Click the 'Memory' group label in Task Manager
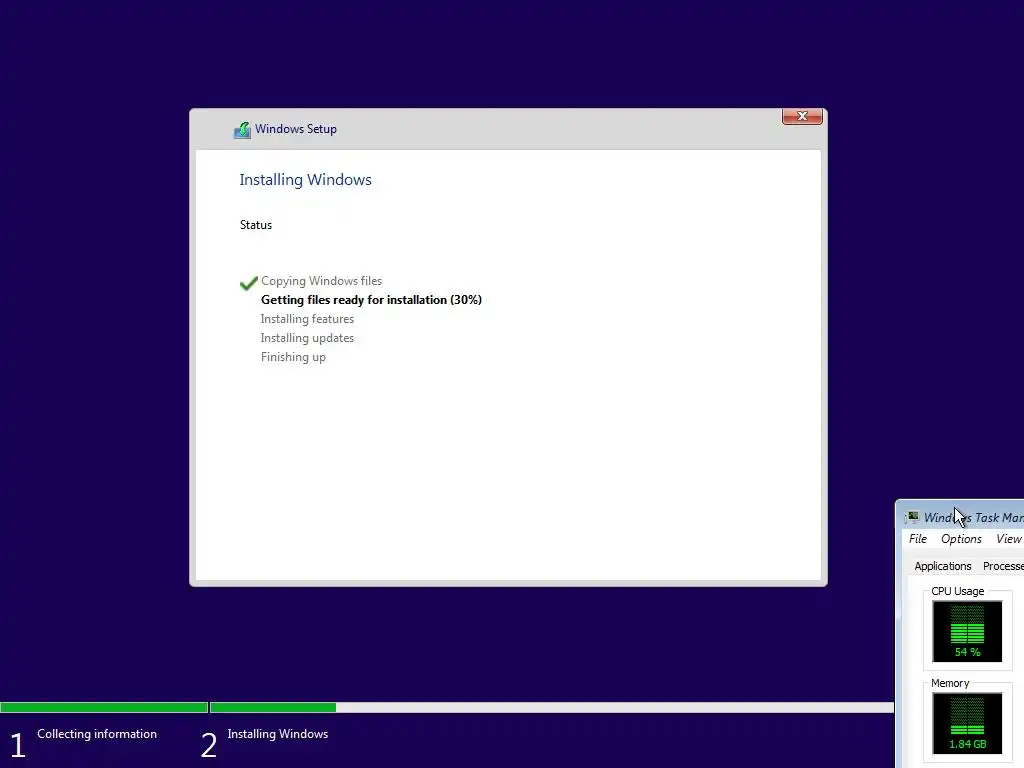This screenshot has width=1024, height=768. [x=950, y=683]
